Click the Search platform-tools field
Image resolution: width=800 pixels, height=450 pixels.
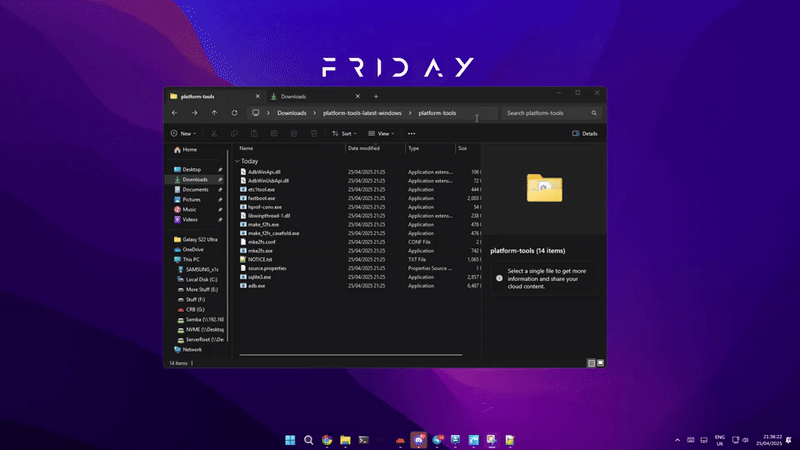[548, 113]
